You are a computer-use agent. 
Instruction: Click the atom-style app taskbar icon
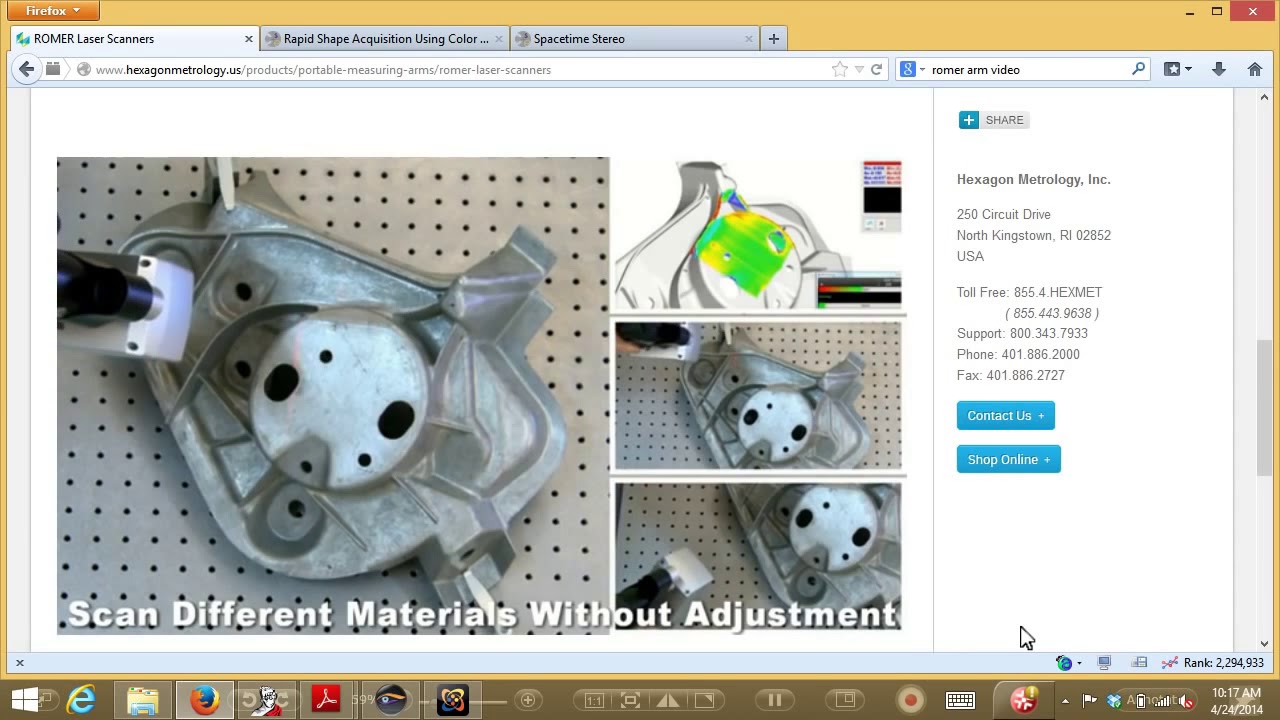pos(452,700)
